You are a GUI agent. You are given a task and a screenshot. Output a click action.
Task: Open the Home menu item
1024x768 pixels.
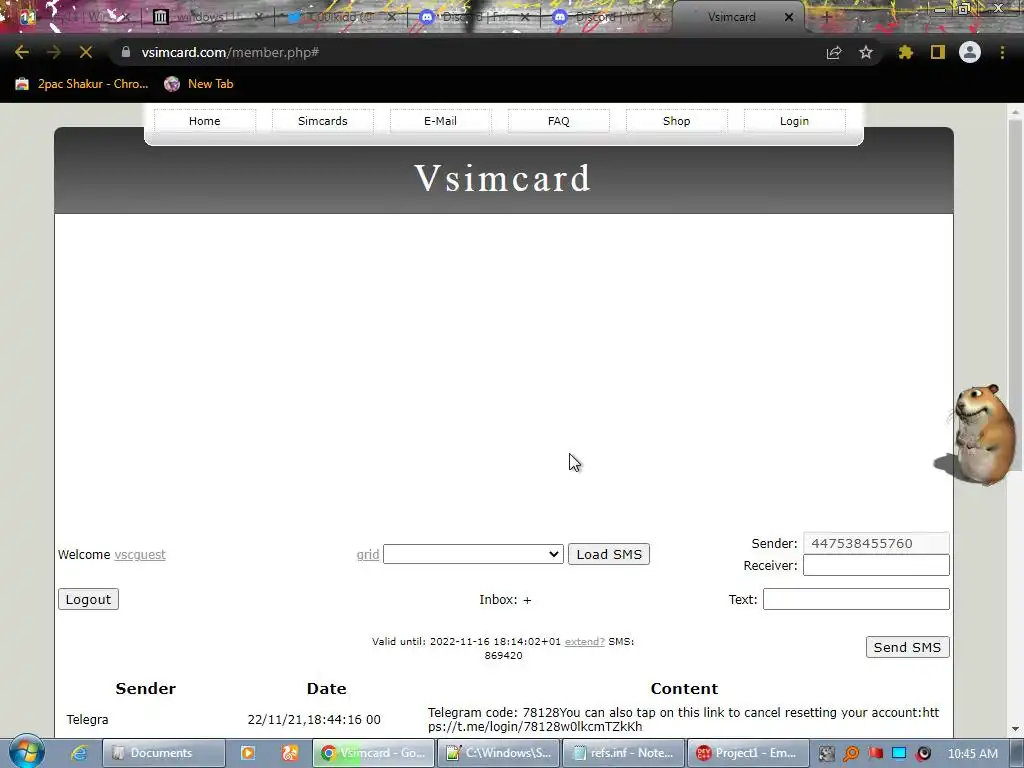pyautogui.click(x=204, y=121)
